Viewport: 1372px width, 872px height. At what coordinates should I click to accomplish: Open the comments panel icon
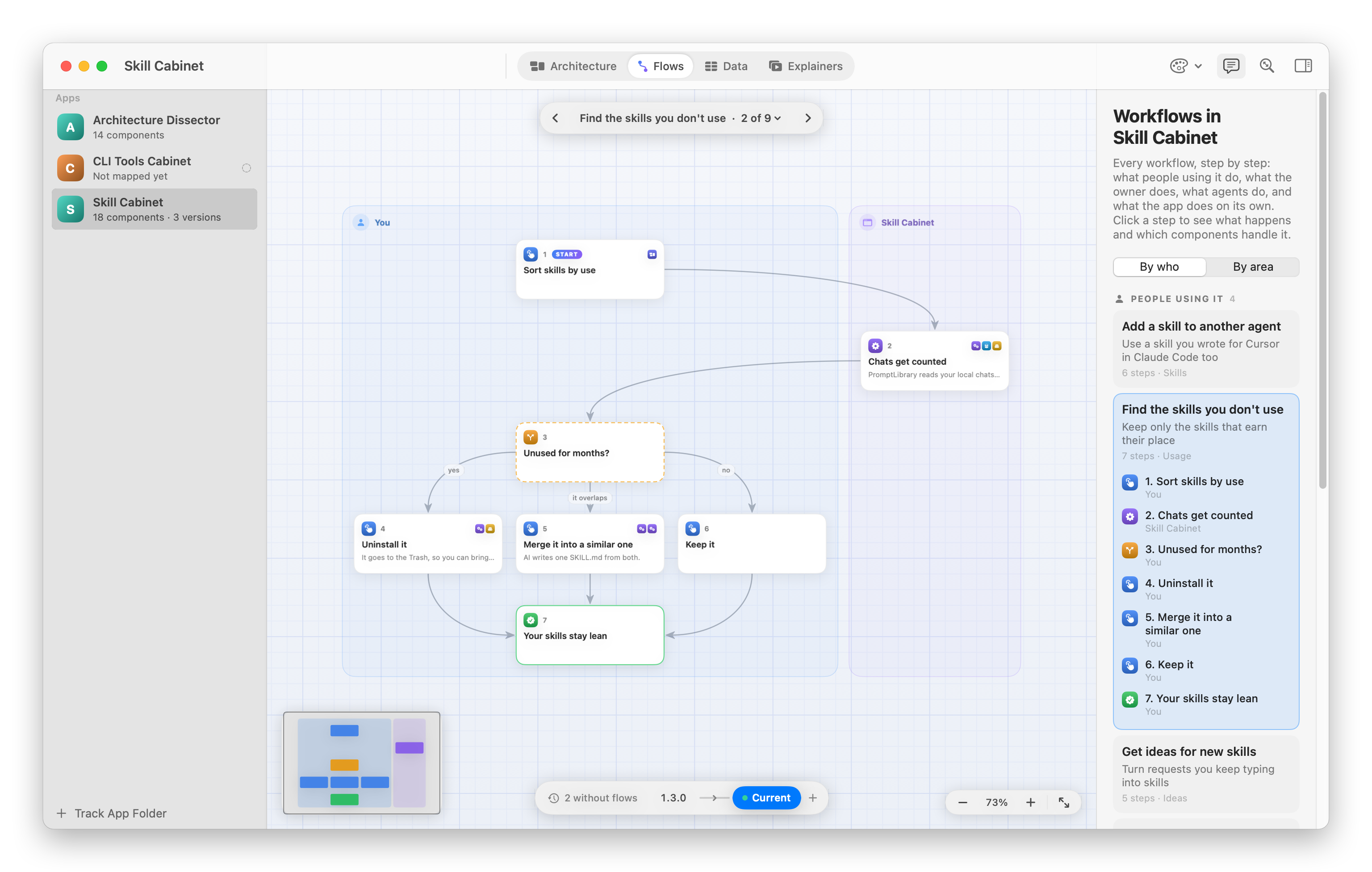point(1231,66)
